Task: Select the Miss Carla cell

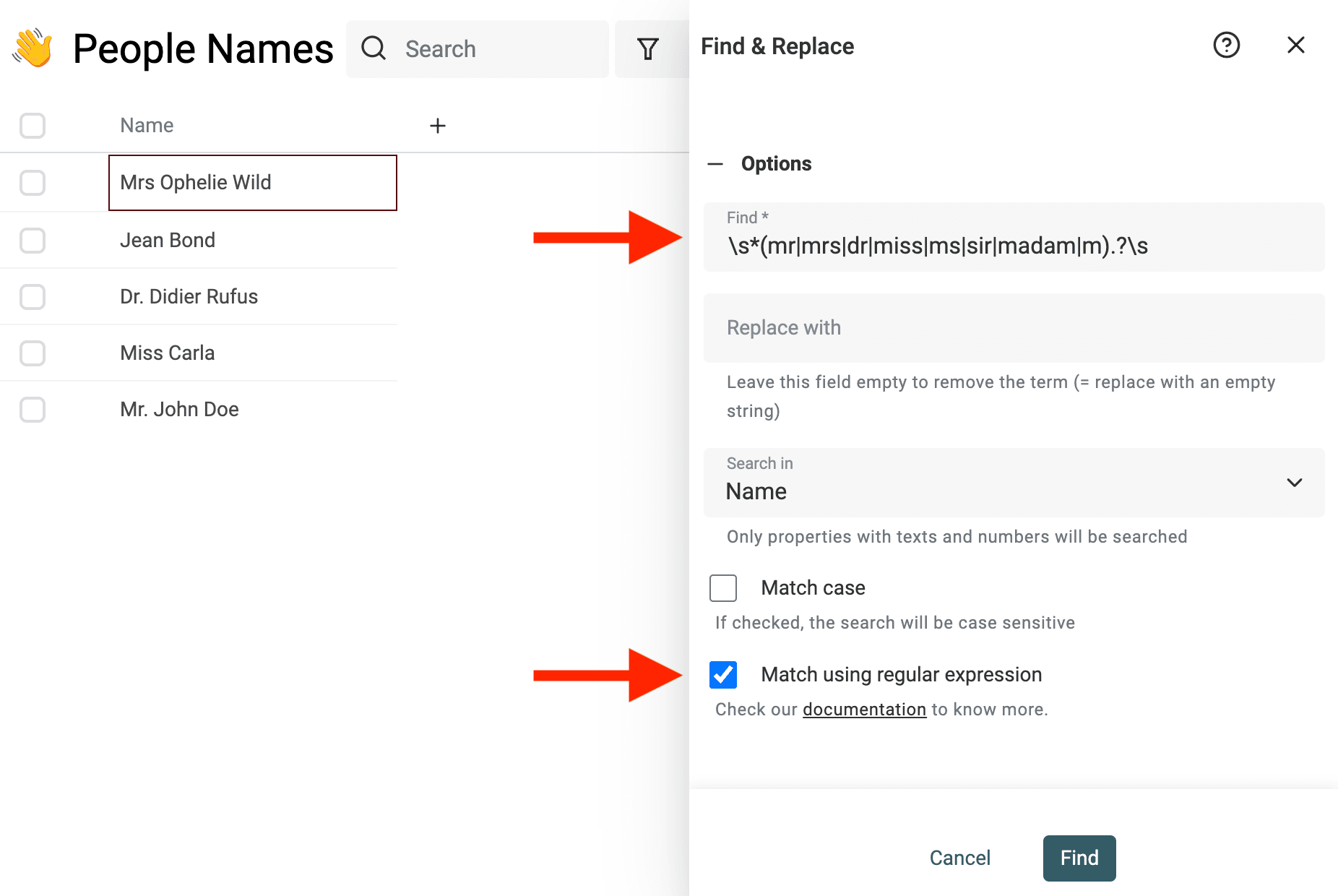Action: (x=253, y=353)
